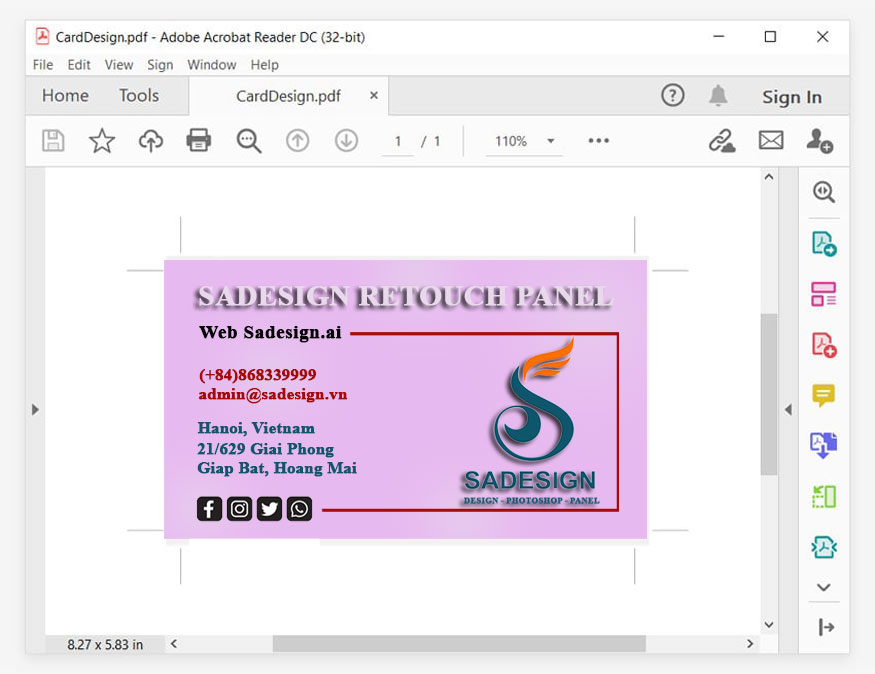Open the zoom level dropdown
Viewport: 875px width, 674px height.
(x=551, y=141)
